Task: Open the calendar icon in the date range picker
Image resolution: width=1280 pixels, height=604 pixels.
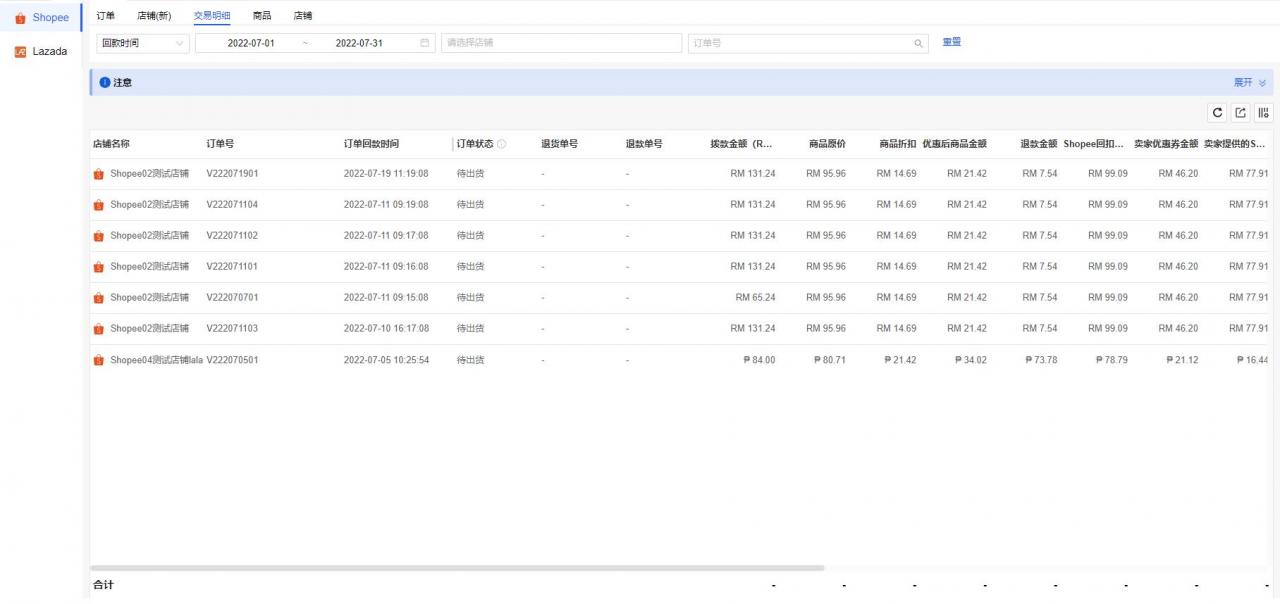Action: pyautogui.click(x=422, y=42)
